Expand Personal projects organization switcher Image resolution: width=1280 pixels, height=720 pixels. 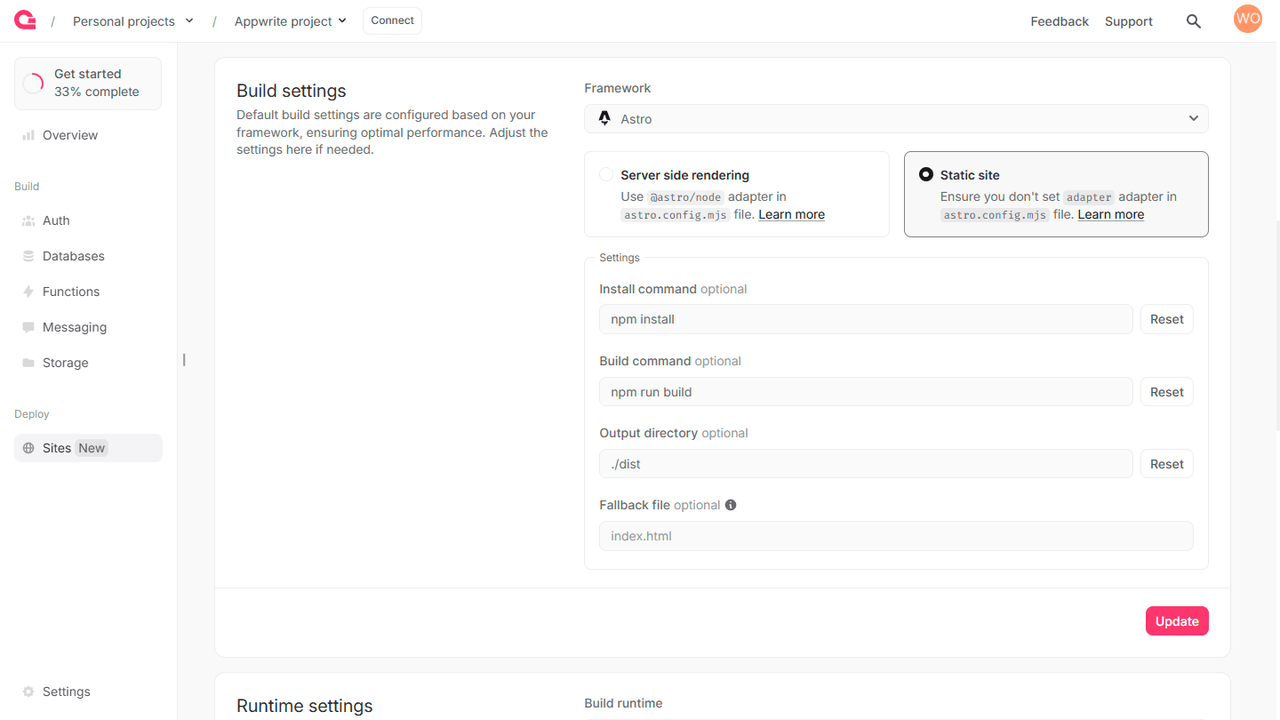[x=133, y=21]
